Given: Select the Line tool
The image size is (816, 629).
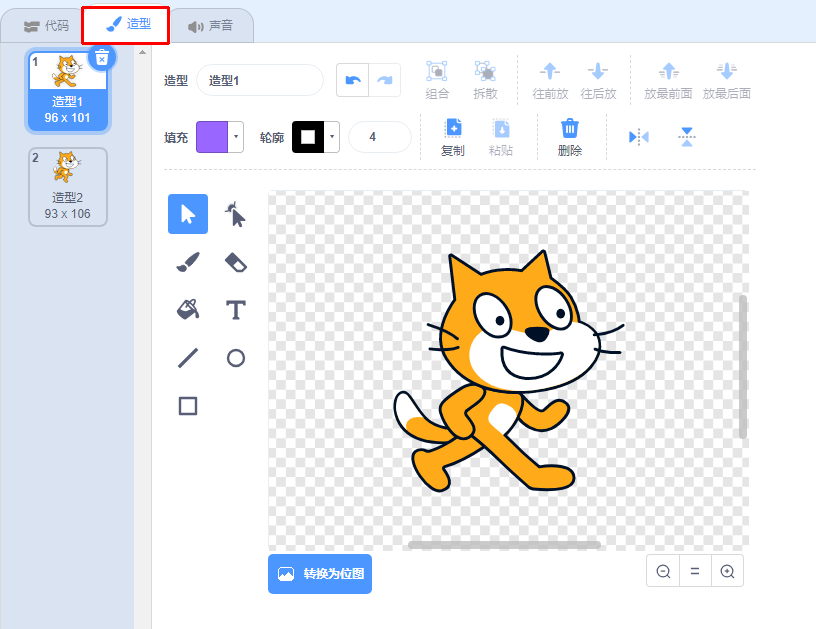Looking at the screenshot, I should (188, 358).
